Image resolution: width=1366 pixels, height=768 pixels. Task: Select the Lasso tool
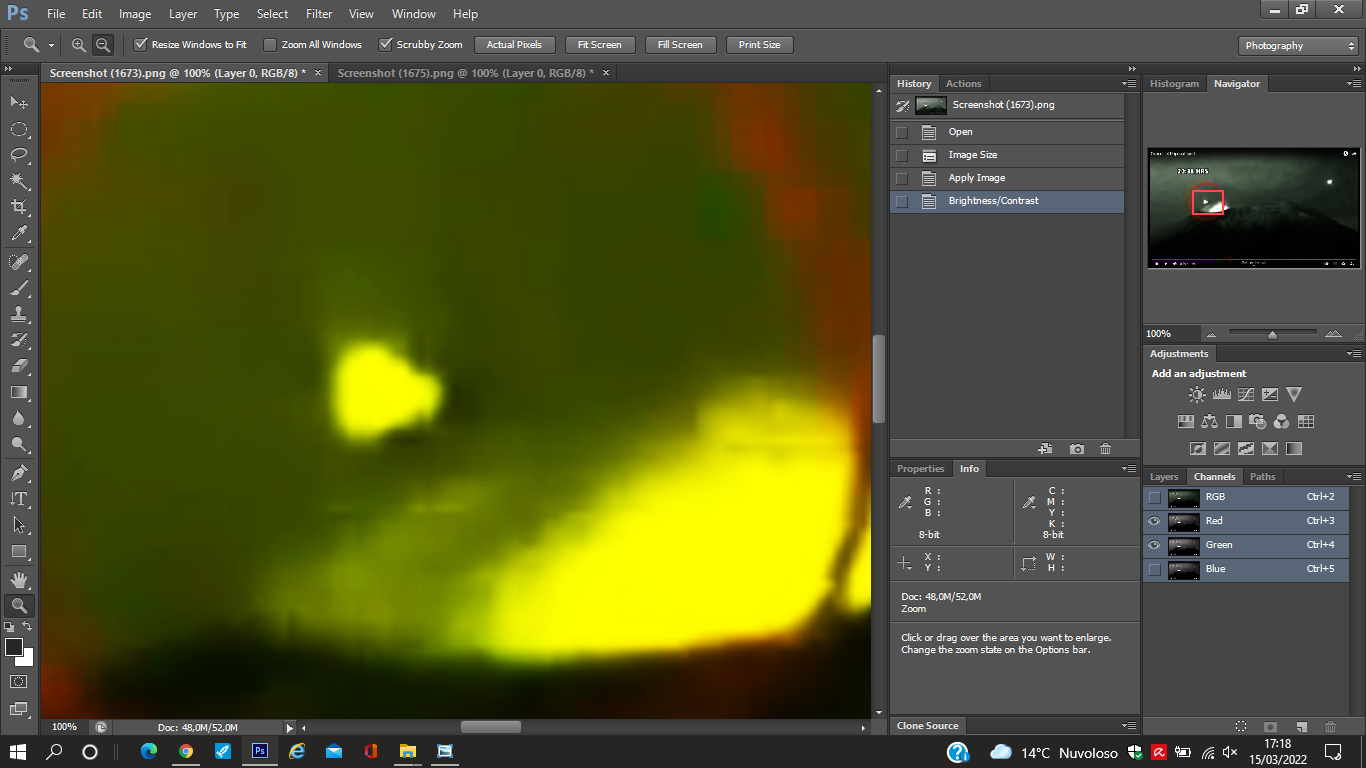(19, 155)
